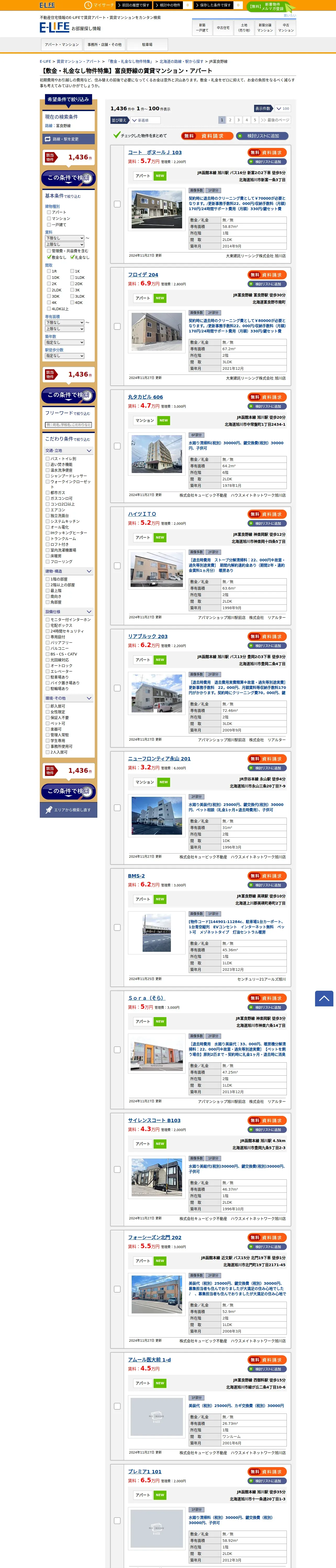The image size is (336, 1568).
Task: Open the results-per-page 100 dropdown
Action: pos(282,108)
